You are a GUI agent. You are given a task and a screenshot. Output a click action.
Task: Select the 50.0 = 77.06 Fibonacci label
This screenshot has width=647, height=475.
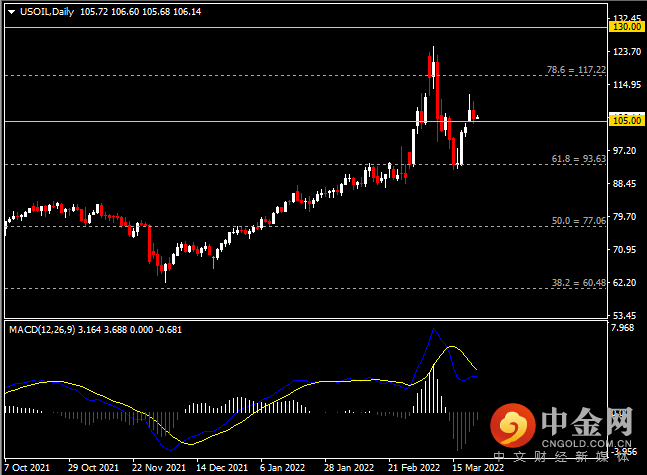[x=579, y=221]
